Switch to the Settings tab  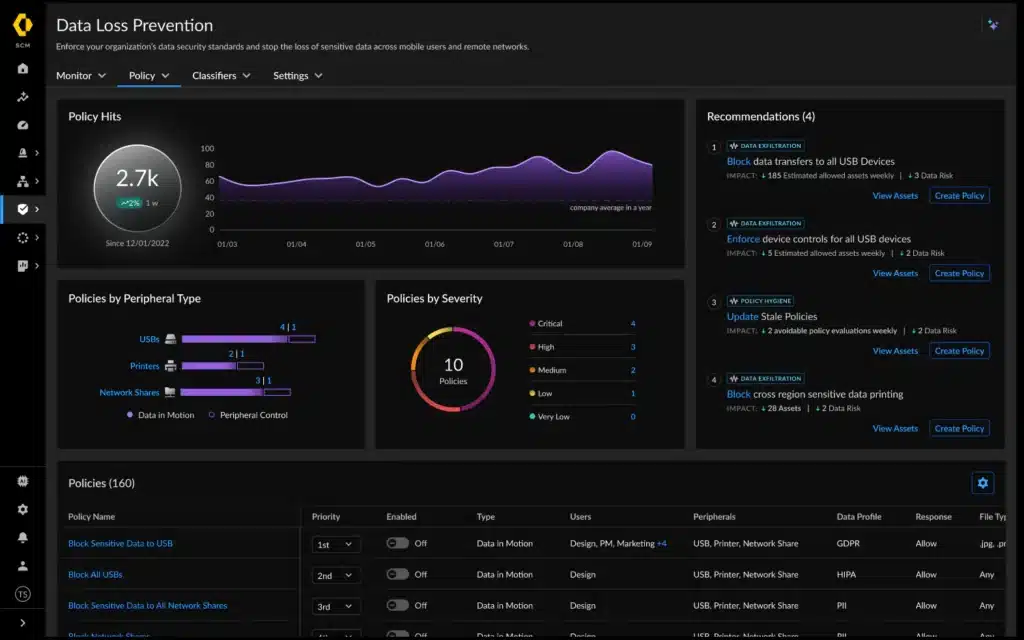(298, 76)
